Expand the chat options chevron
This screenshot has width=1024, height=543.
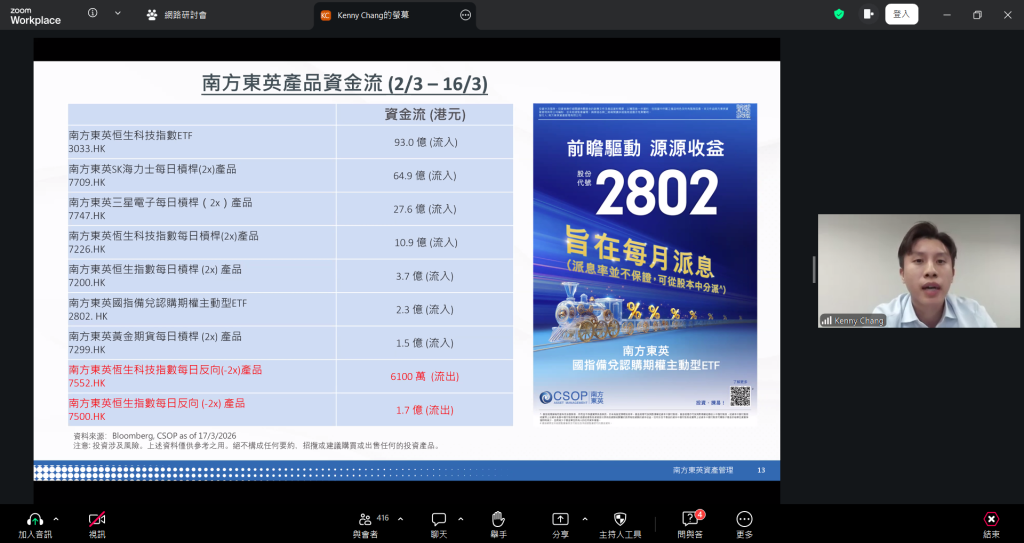(x=460, y=519)
